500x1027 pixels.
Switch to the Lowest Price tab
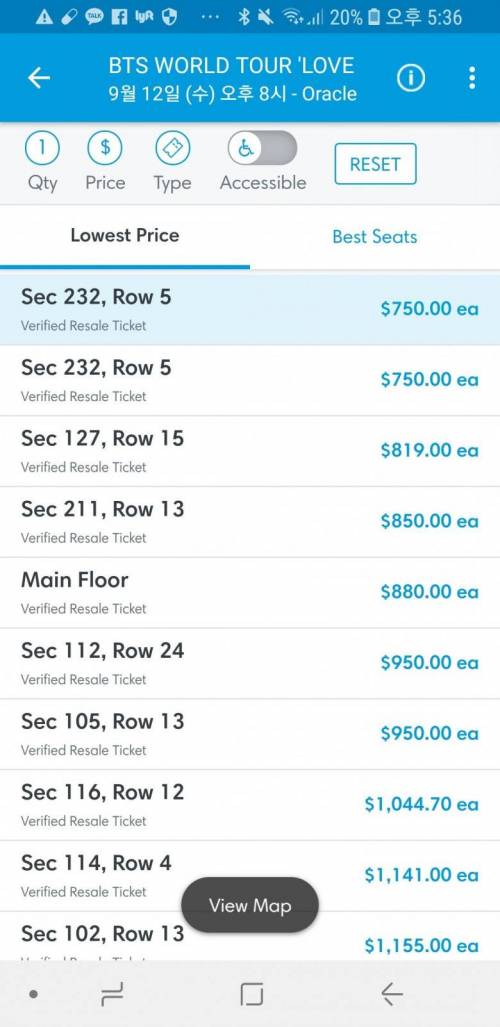click(x=125, y=236)
